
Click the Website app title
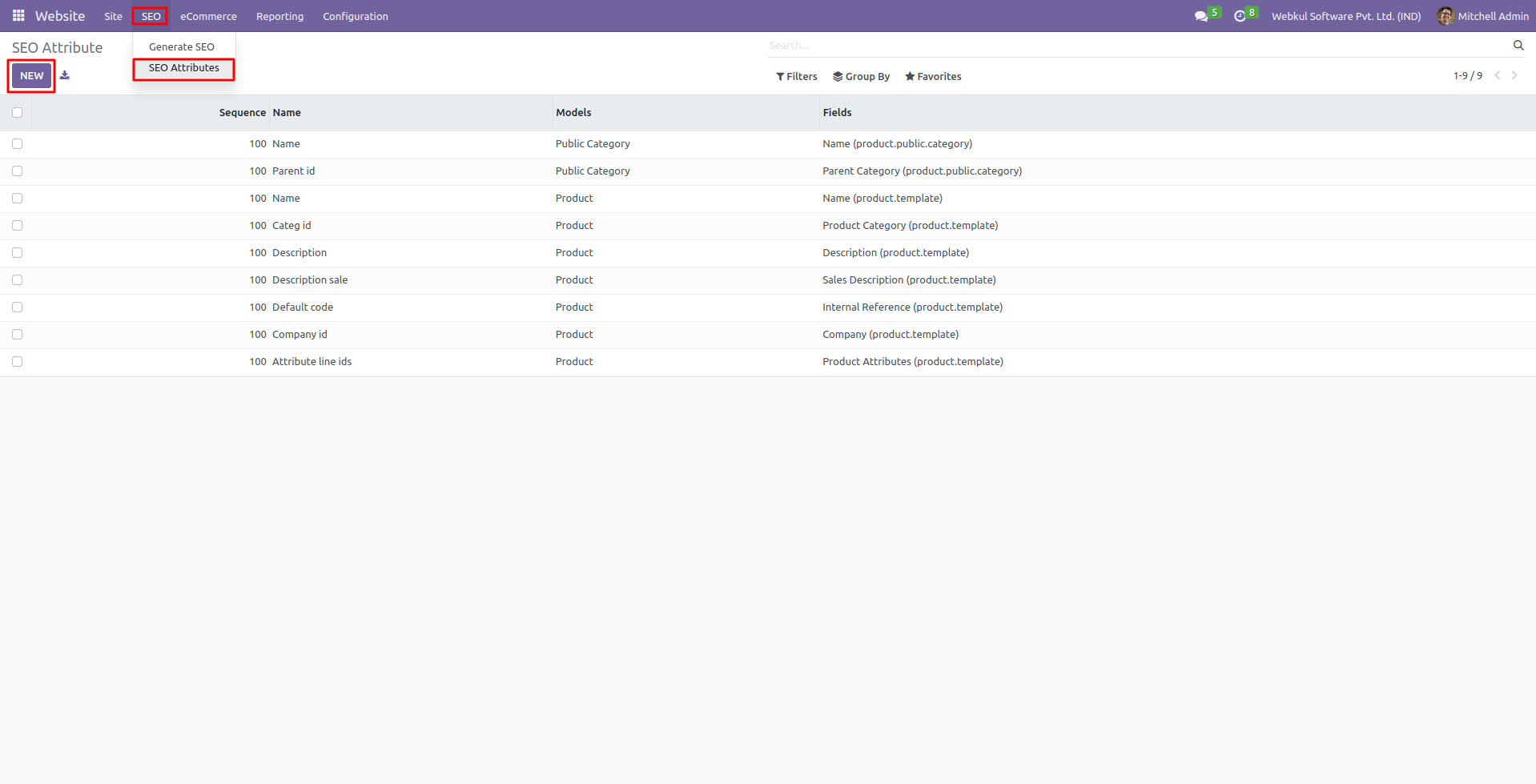pyautogui.click(x=60, y=16)
